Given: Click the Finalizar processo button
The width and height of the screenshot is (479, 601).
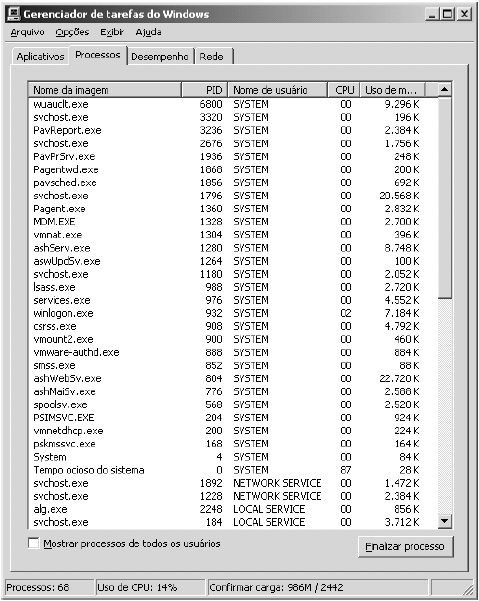Looking at the screenshot, I should point(405,546).
